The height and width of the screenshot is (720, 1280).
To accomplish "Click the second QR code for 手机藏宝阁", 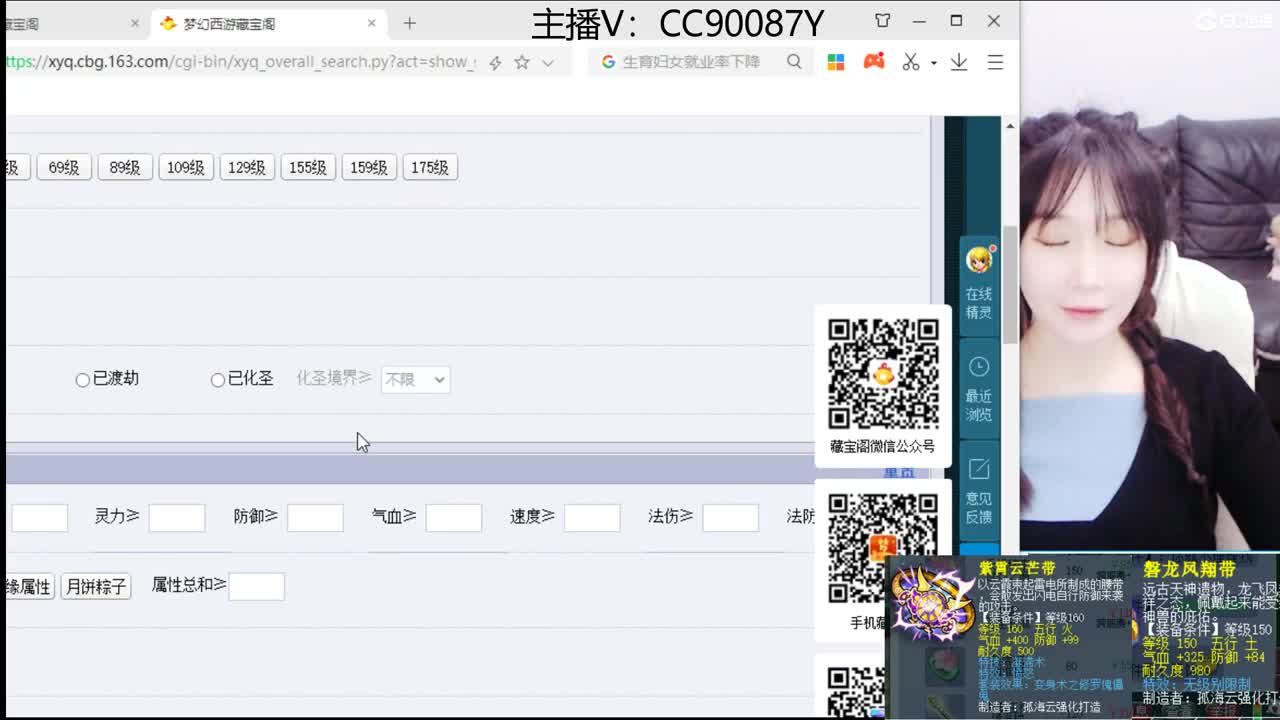I will [883, 549].
